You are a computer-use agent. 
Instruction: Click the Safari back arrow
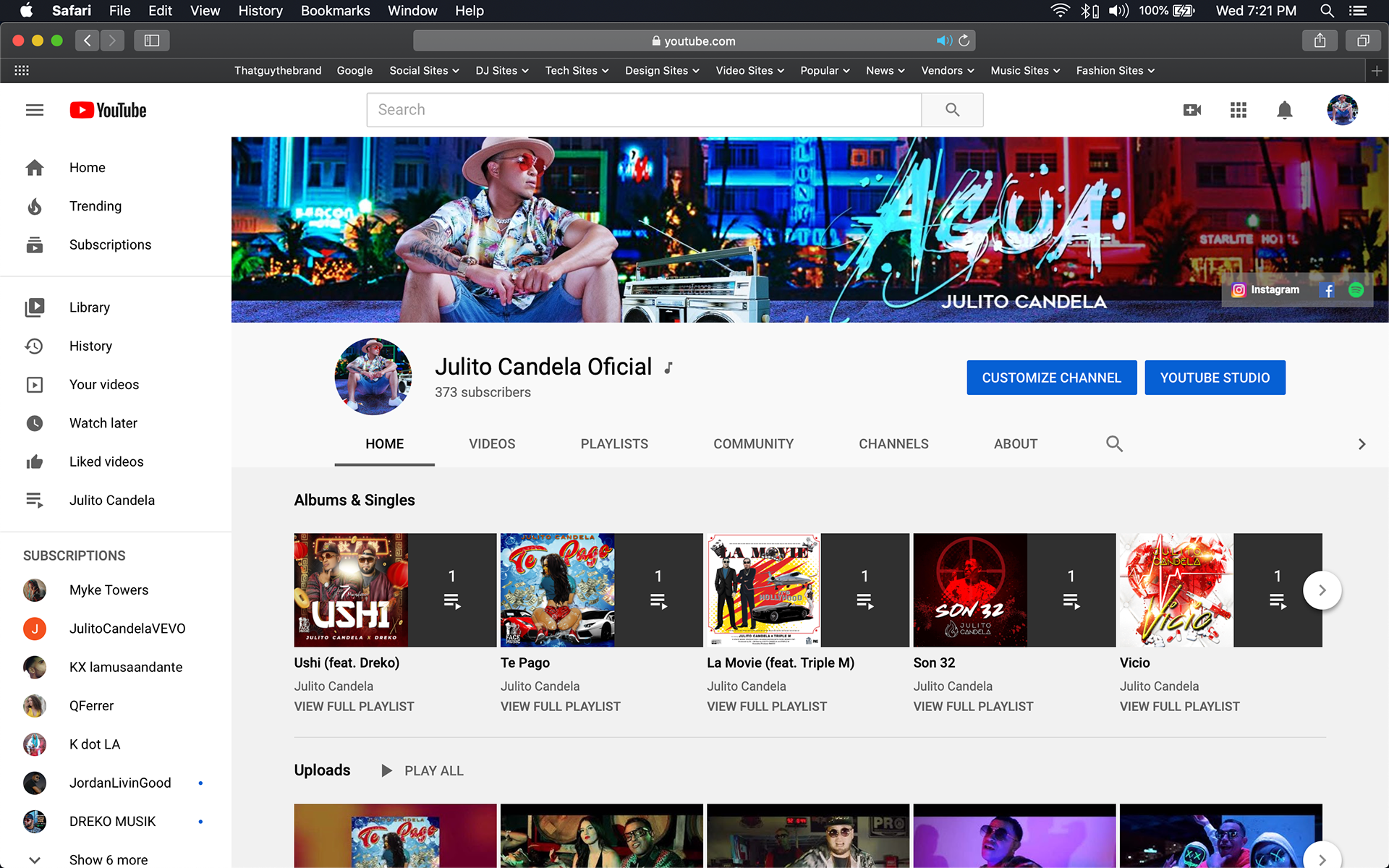click(88, 41)
